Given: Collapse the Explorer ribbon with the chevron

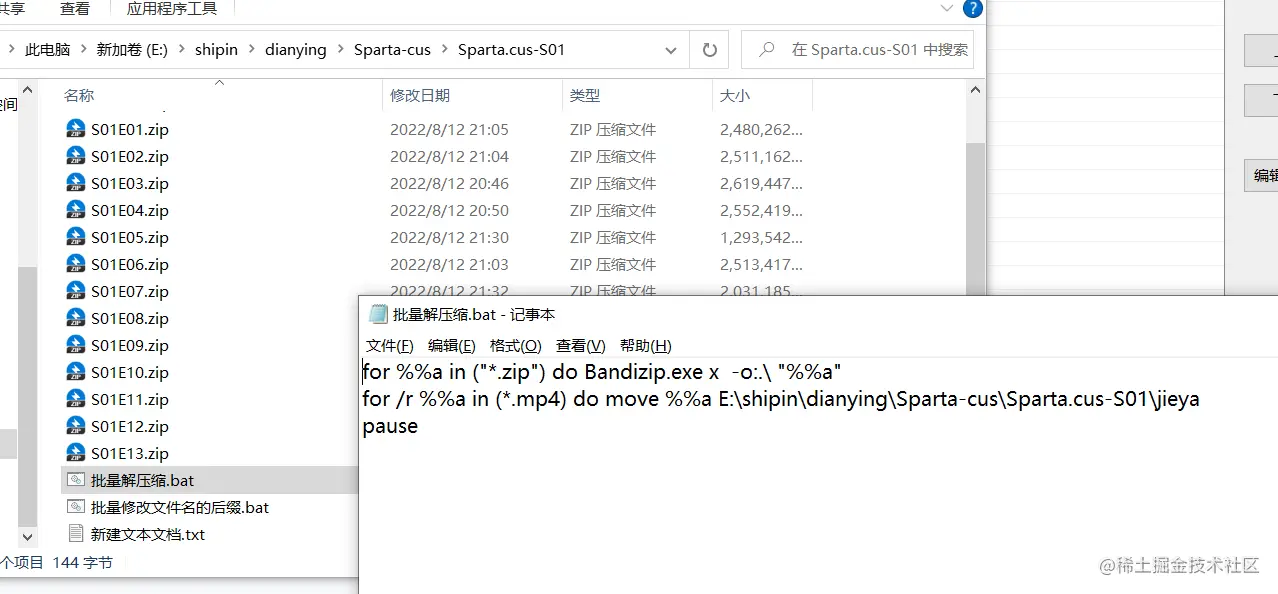Looking at the screenshot, I should tap(947, 8).
